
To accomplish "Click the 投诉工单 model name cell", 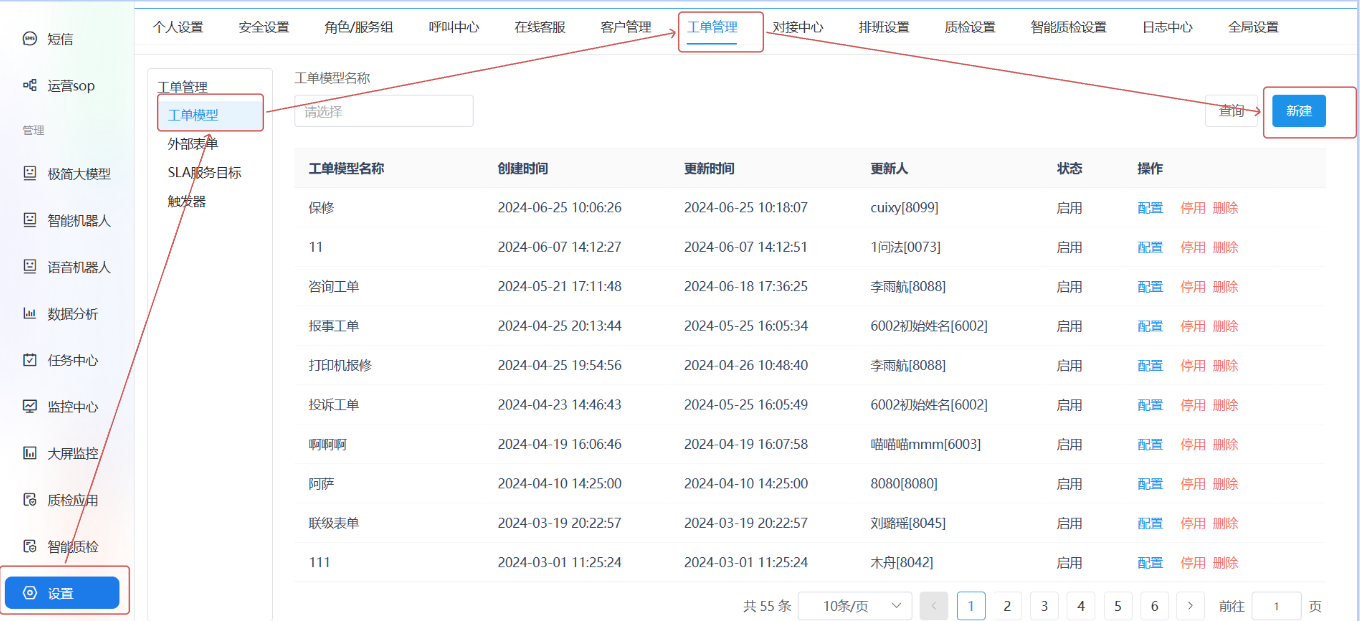I will tap(334, 405).
